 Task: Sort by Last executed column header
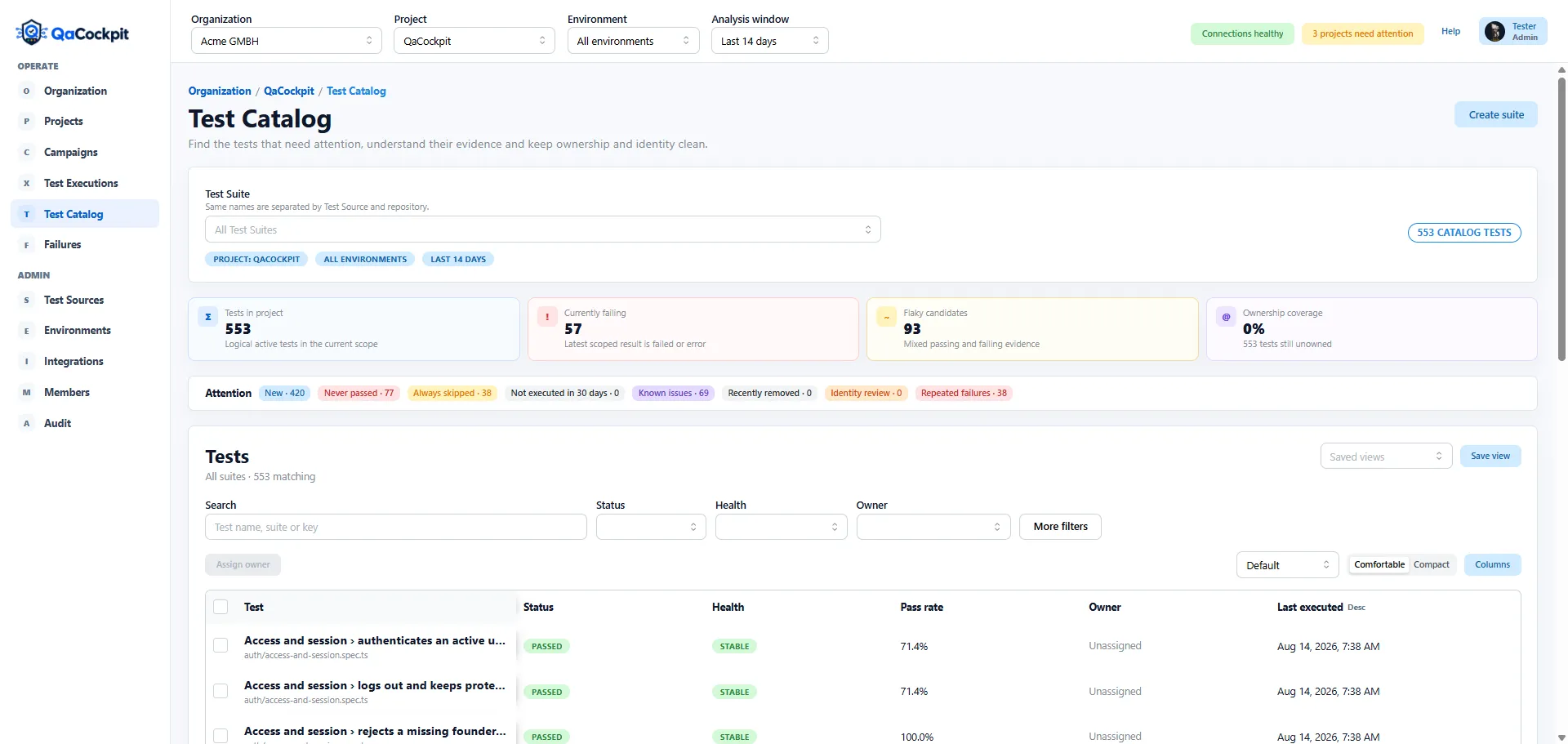coord(1310,607)
